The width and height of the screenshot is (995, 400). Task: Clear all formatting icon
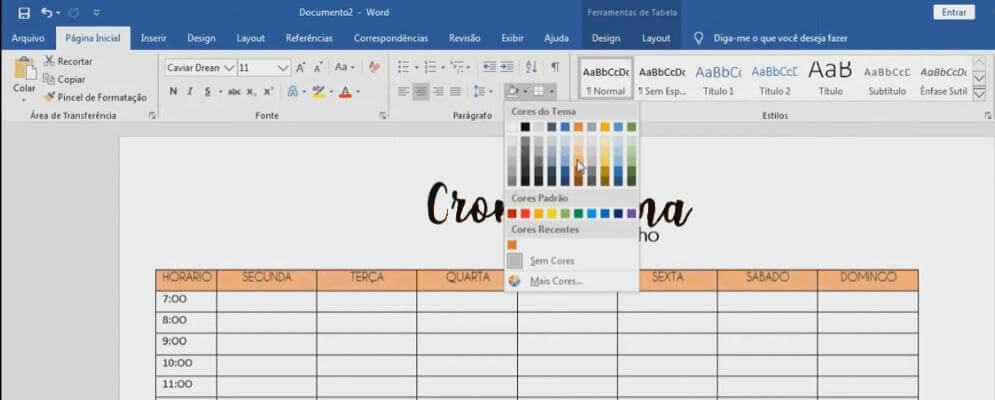(x=374, y=67)
